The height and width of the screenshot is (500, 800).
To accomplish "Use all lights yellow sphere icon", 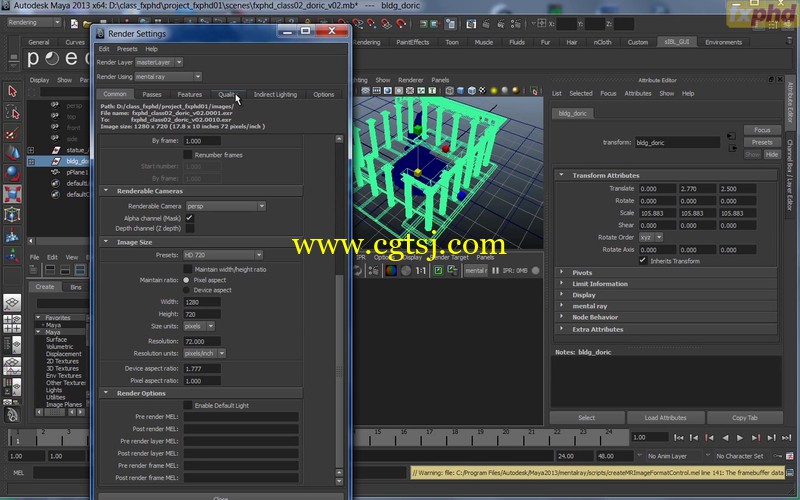I will coord(494,91).
